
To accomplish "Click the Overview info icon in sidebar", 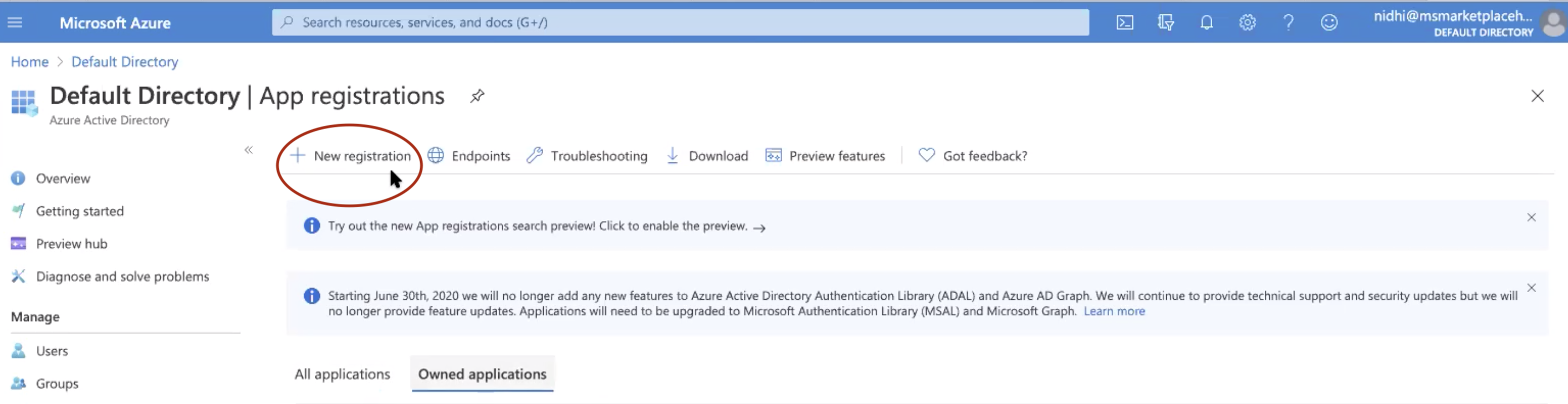I will pos(18,178).
